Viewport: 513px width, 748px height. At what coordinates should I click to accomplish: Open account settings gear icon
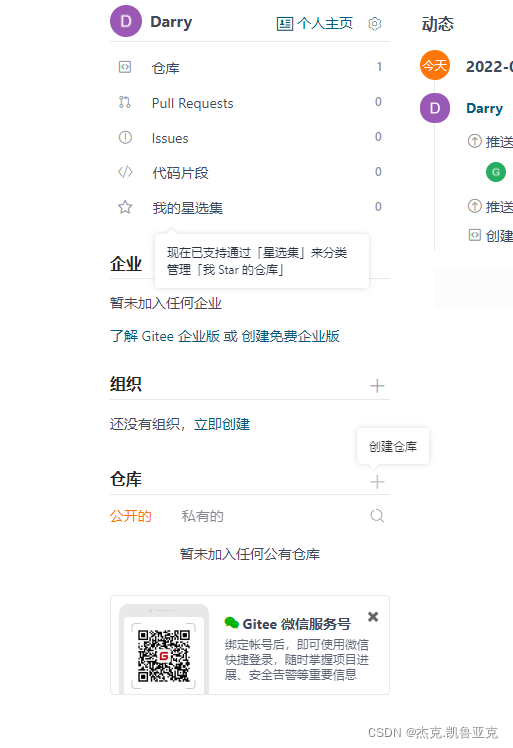375,23
